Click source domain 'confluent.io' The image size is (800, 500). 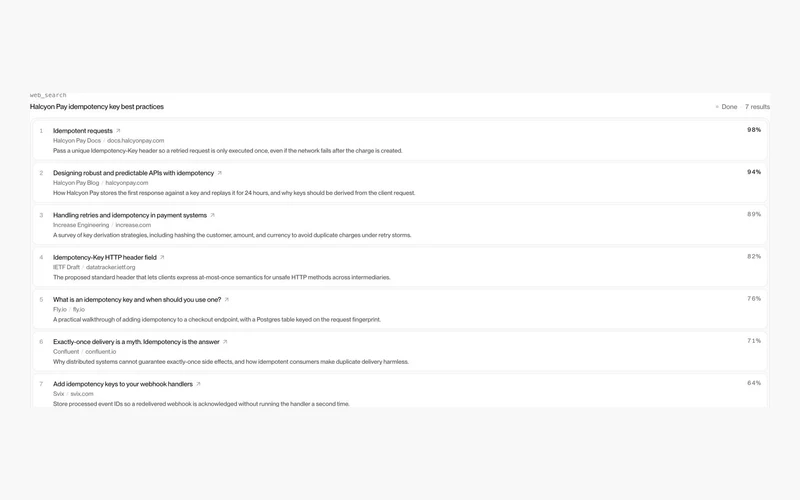tap(101, 352)
